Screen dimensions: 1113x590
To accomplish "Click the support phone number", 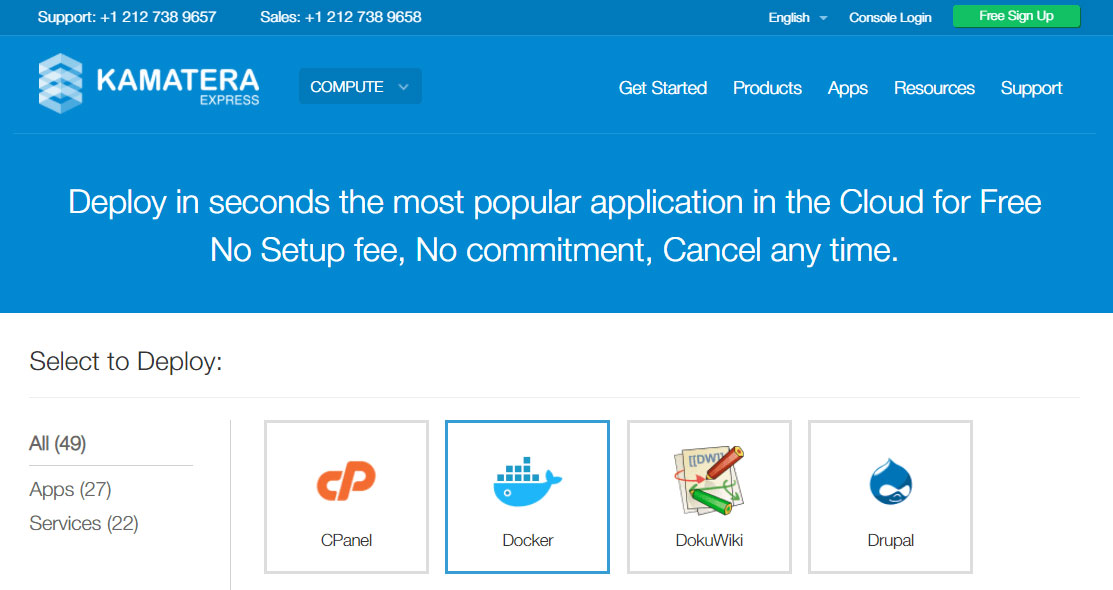I will 158,17.
